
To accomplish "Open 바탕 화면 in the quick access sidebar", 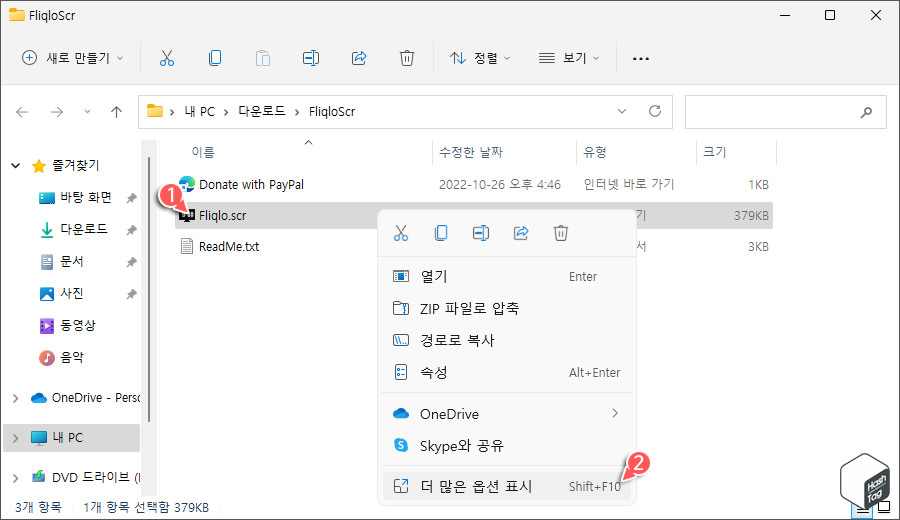I will (86, 197).
